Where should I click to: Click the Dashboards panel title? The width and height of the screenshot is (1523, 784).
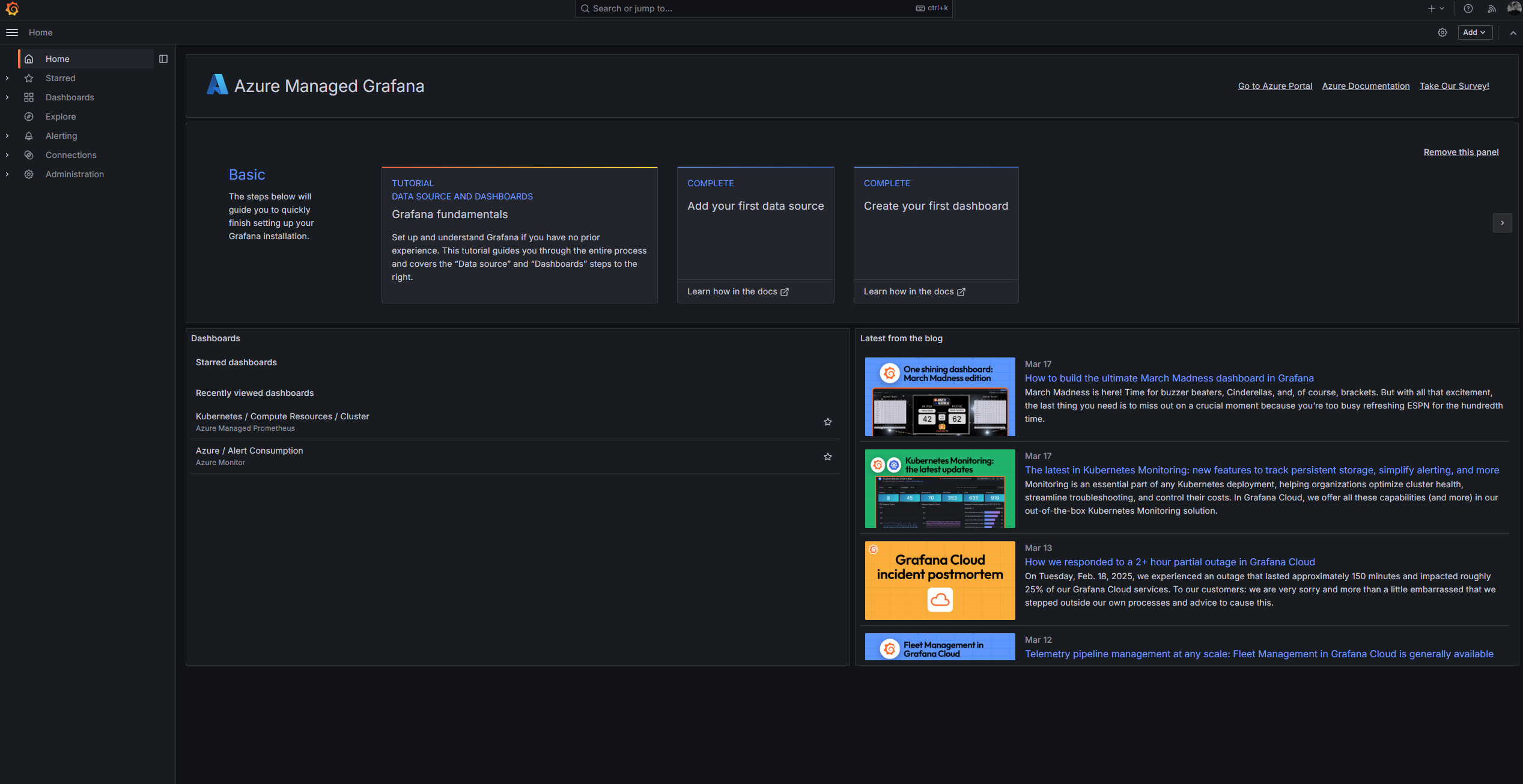215,338
